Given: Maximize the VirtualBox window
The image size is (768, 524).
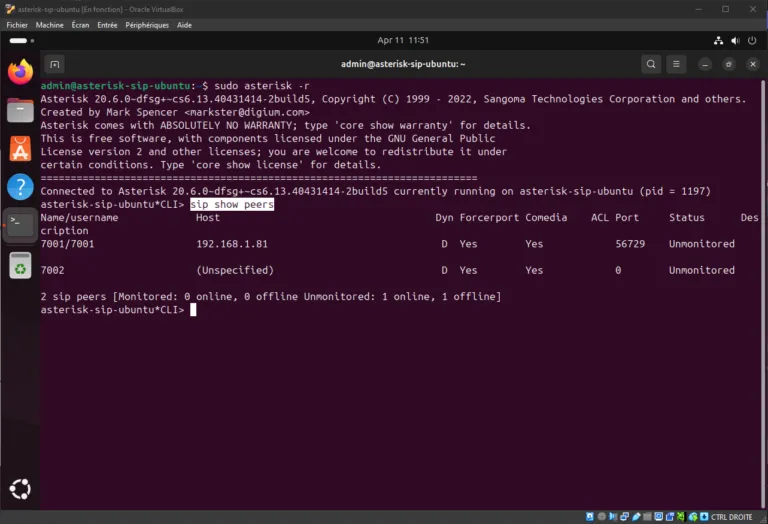Looking at the screenshot, I should [x=725, y=9].
